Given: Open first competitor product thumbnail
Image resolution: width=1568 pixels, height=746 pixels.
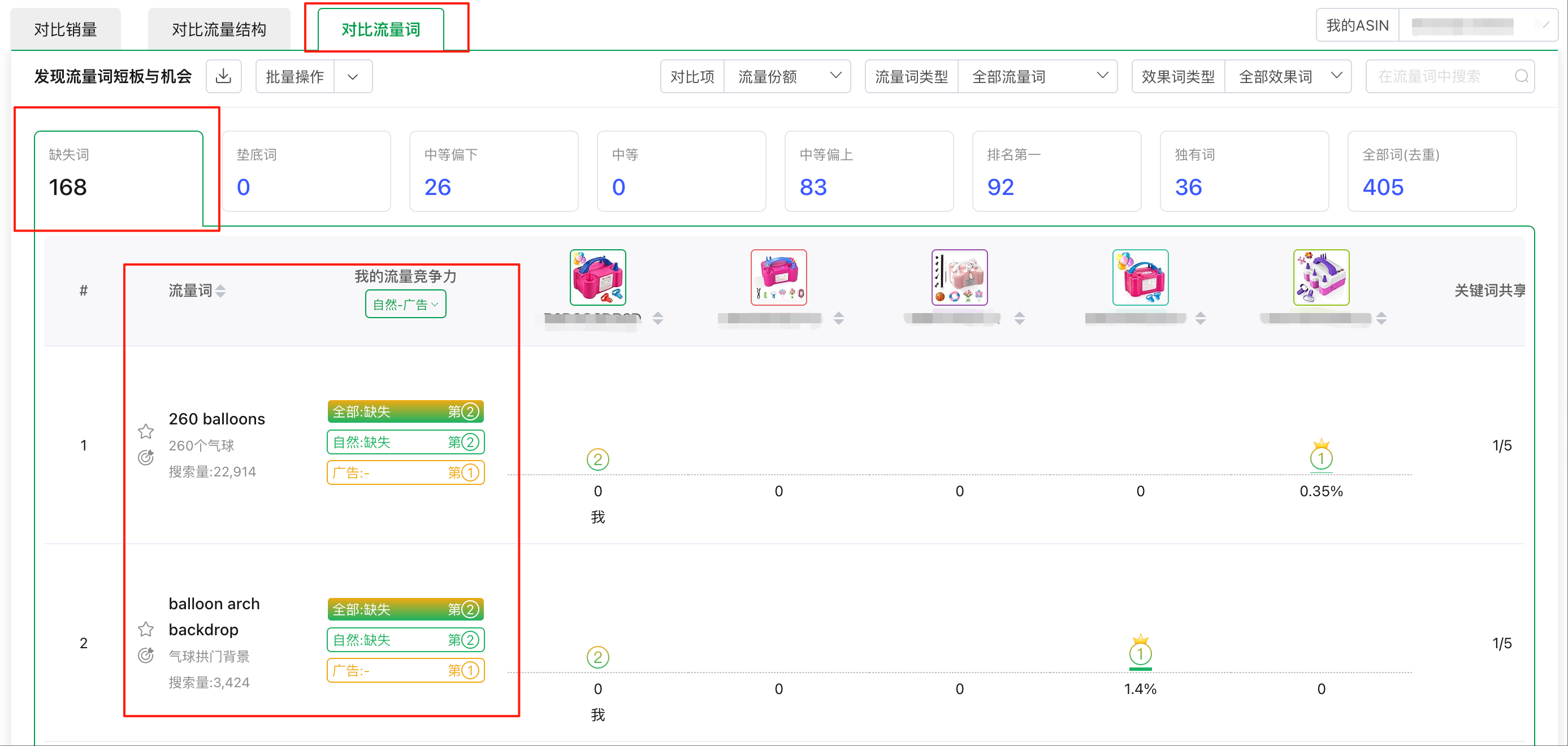Looking at the screenshot, I should tap(597, 277).
